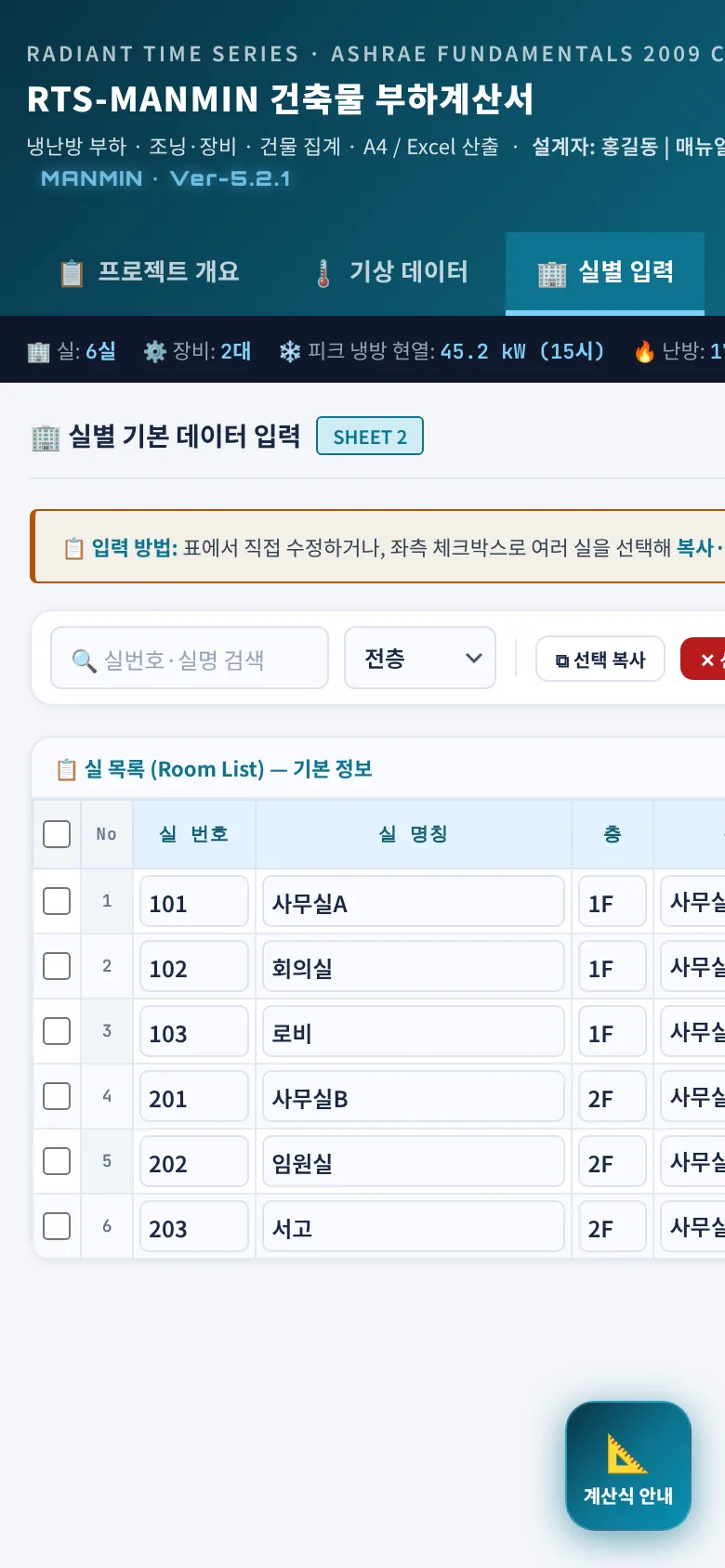Edit the room number field 203
Screen dimensions: 725x1568
coord(194,1227)
